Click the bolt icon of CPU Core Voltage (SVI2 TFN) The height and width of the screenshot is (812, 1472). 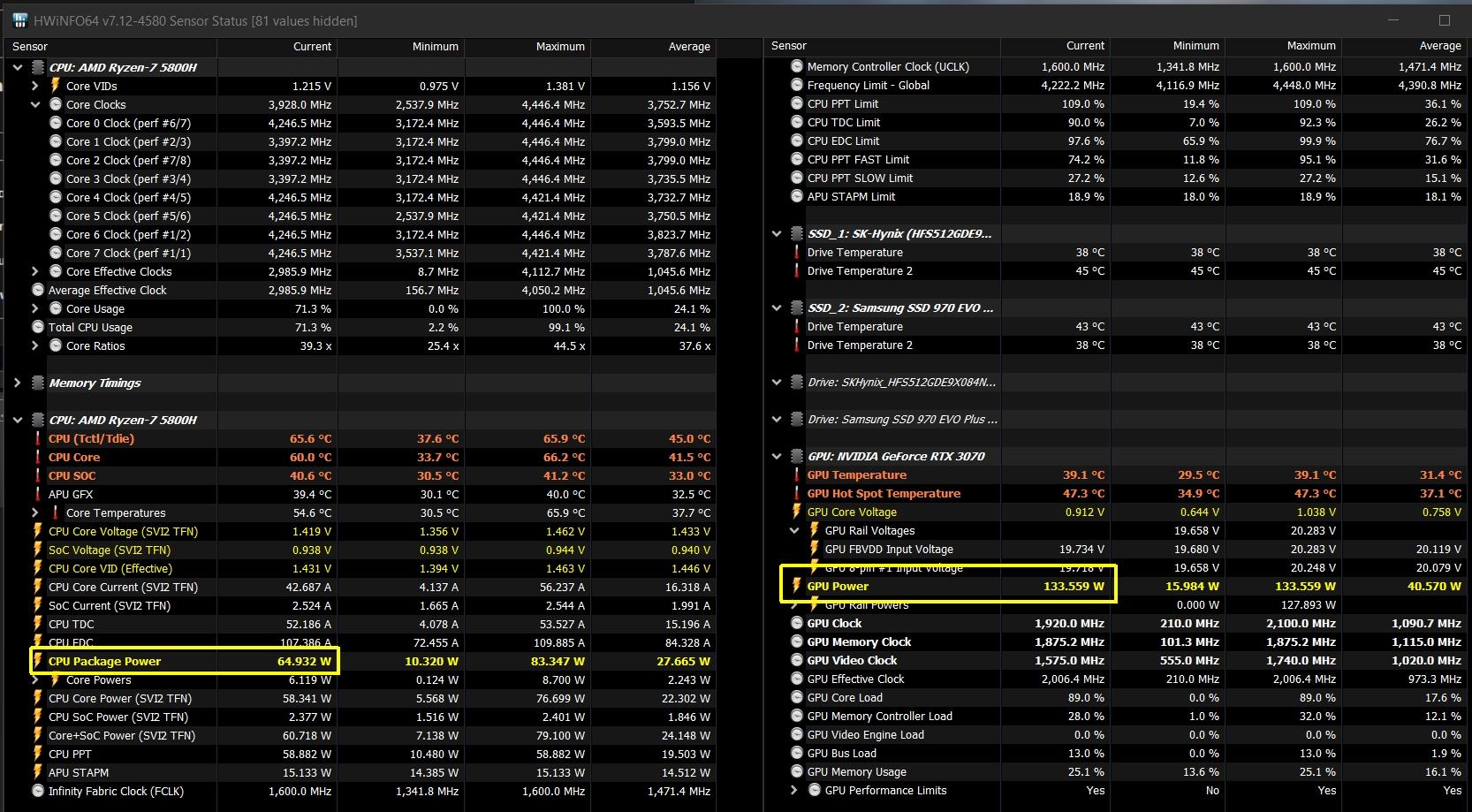(x=38, y=531)
